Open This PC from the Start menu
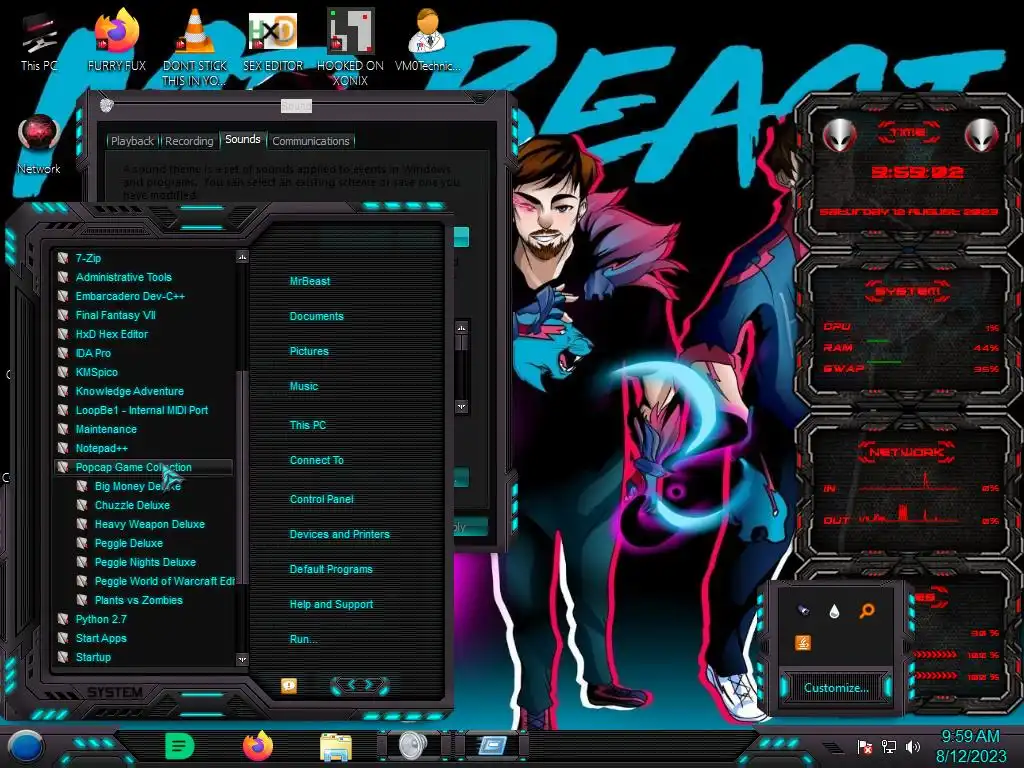Image resolution: width=1024 pixels, height=768 pixels. [308, 425]
